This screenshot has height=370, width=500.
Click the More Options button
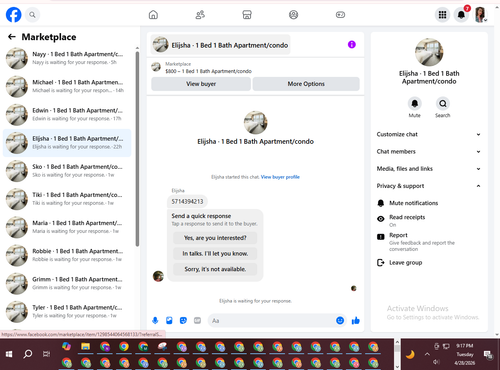(306, 84)
